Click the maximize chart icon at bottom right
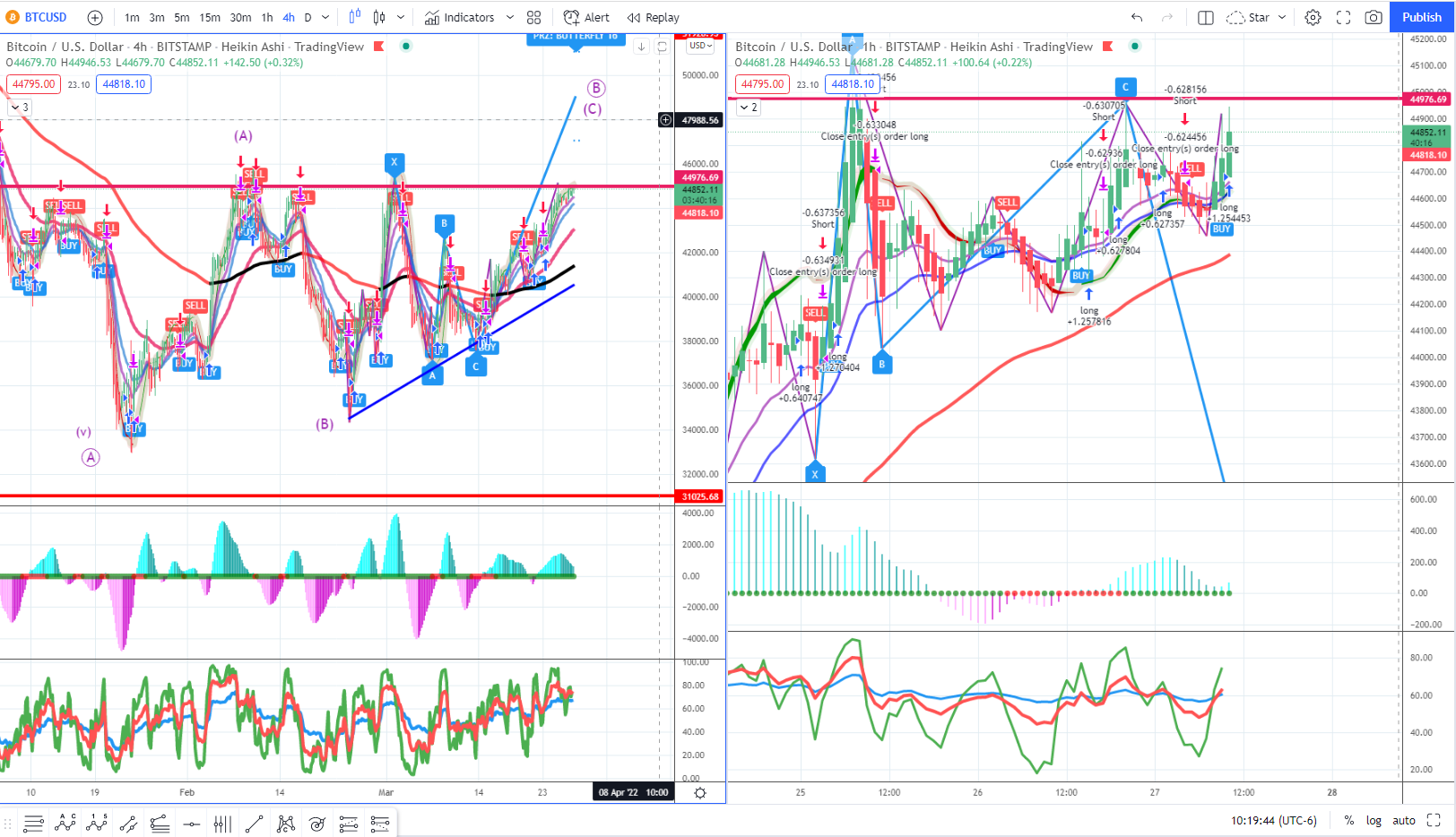This screenshot has height=837, width=1456. point(1434,820)
